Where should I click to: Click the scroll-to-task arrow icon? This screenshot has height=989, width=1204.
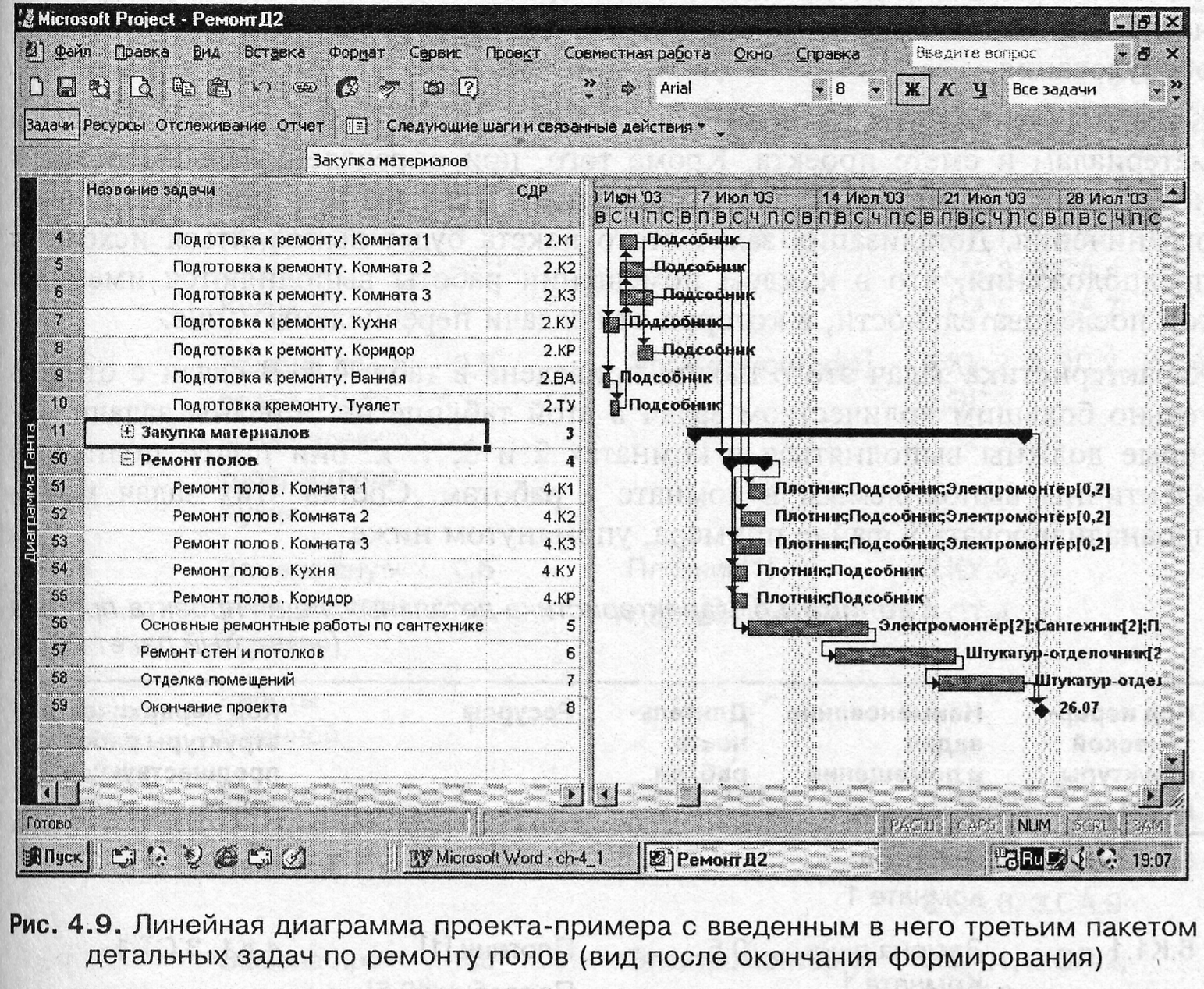click(627, 89)
